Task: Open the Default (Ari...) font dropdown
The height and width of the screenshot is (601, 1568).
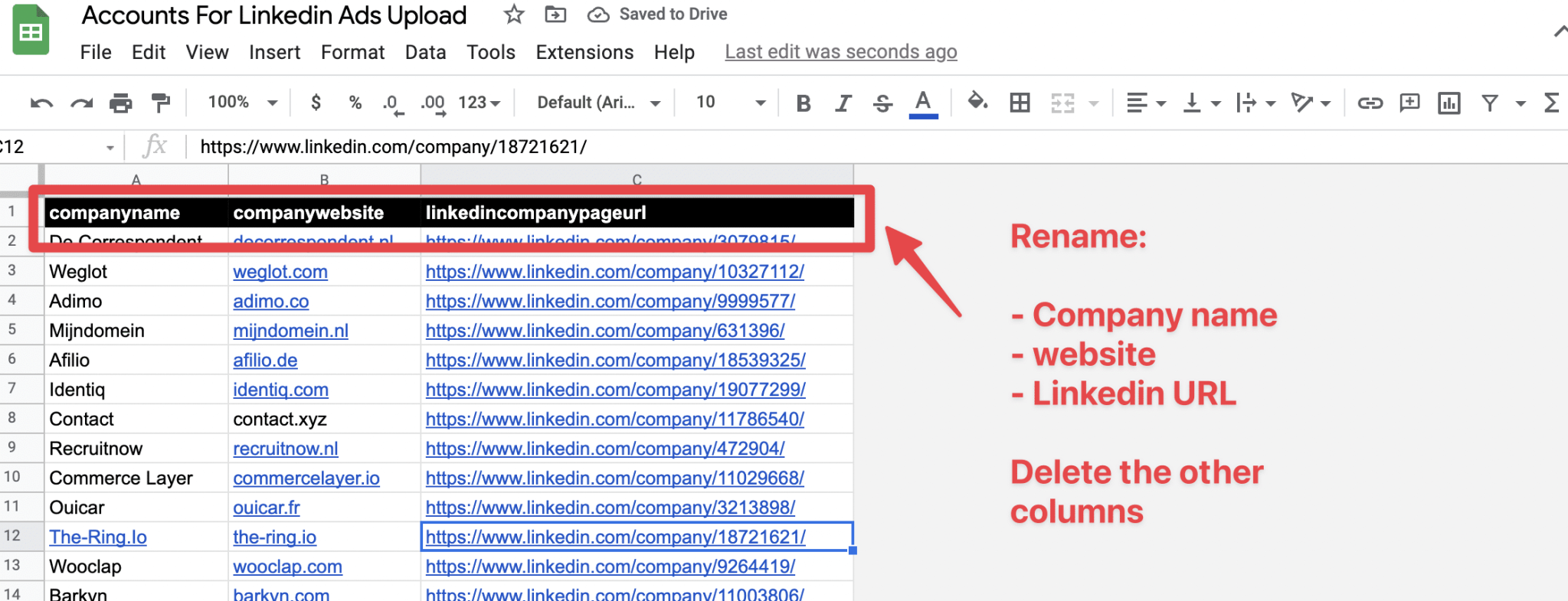Action: tap(599, 103)
